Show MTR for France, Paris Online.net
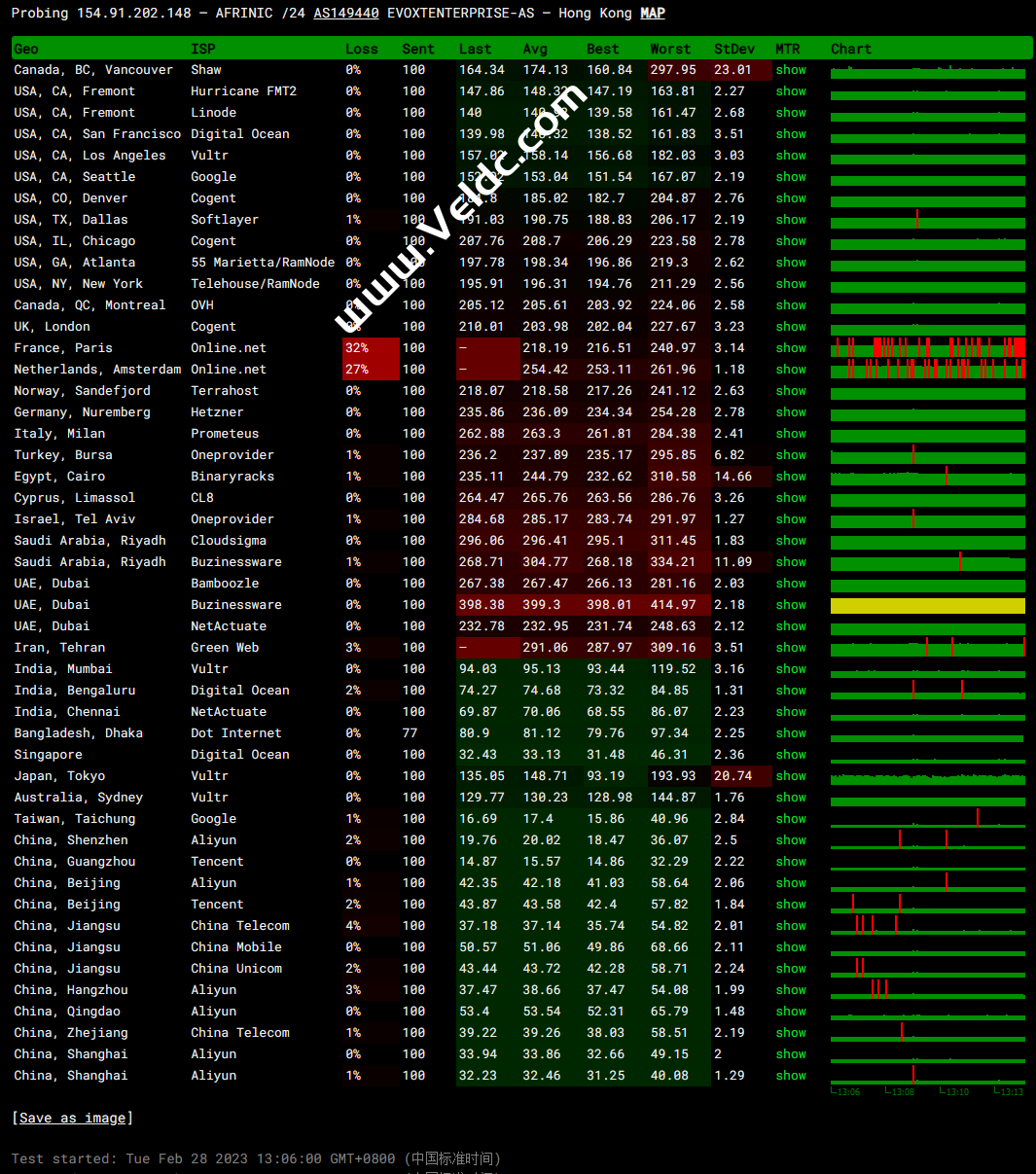The width and height of the screenshot is (1036, 1174). click(x=791, y=348)
